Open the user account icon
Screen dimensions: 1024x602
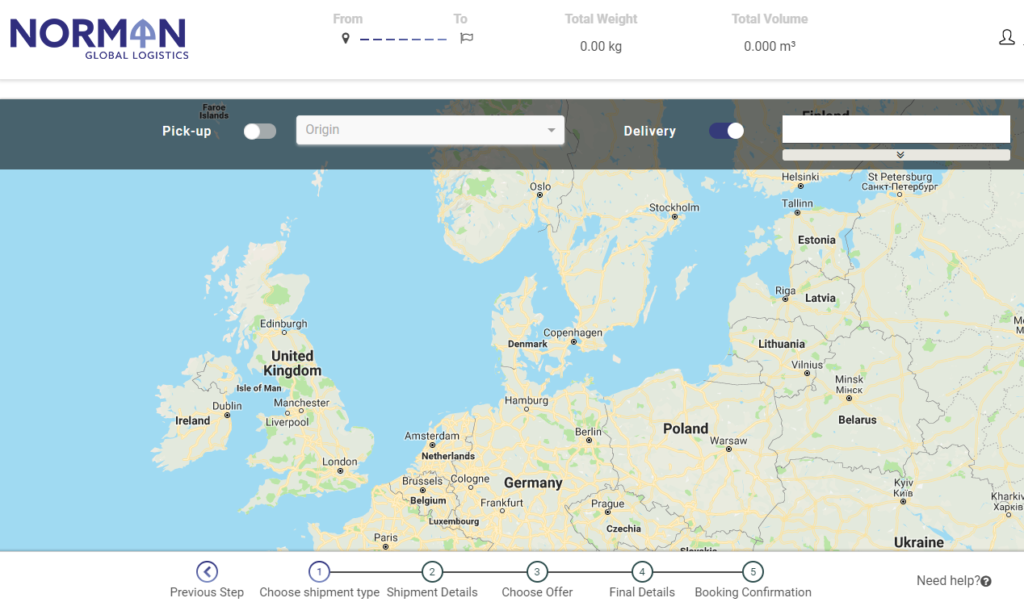1006,37
